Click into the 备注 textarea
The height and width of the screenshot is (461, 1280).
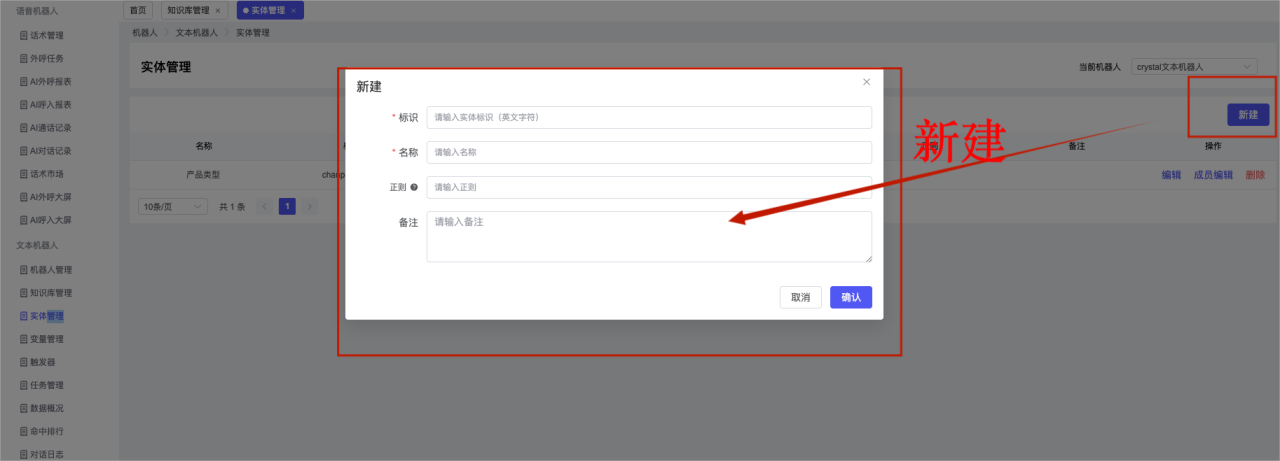click(648, 236)
